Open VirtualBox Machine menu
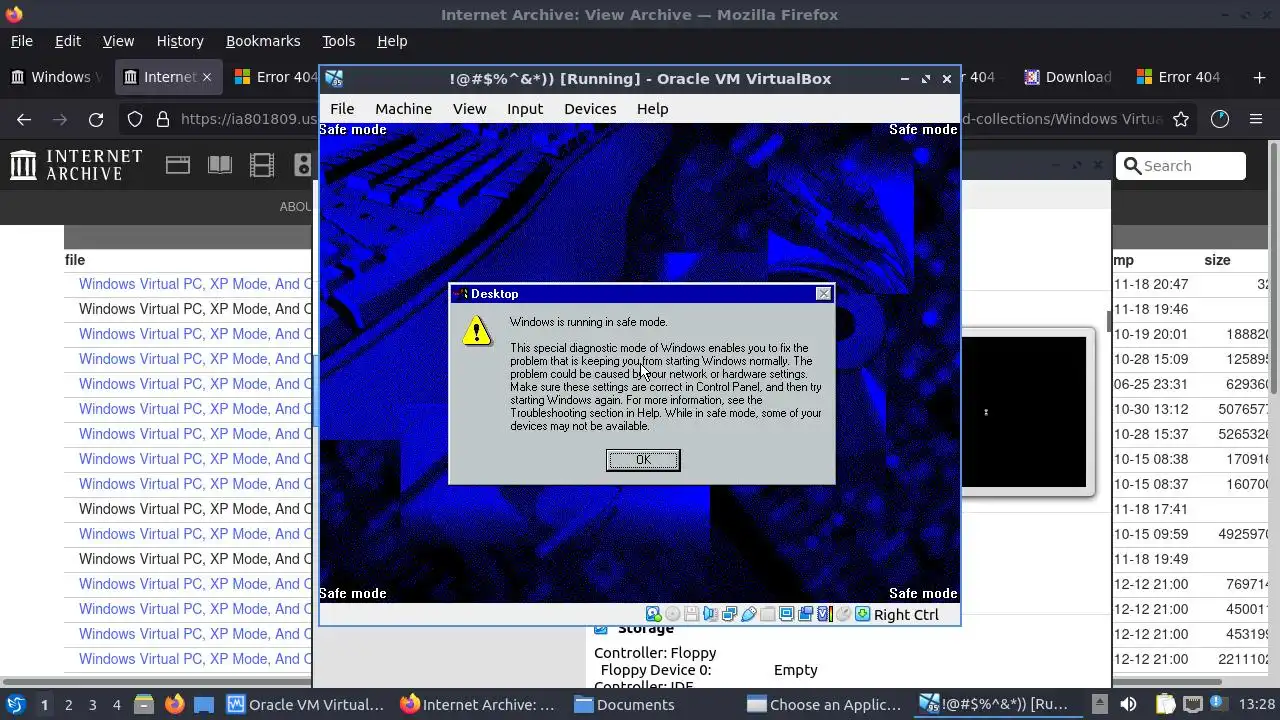Image resolution: width=1280 pixels, height=720 pixels. point(403,109)
